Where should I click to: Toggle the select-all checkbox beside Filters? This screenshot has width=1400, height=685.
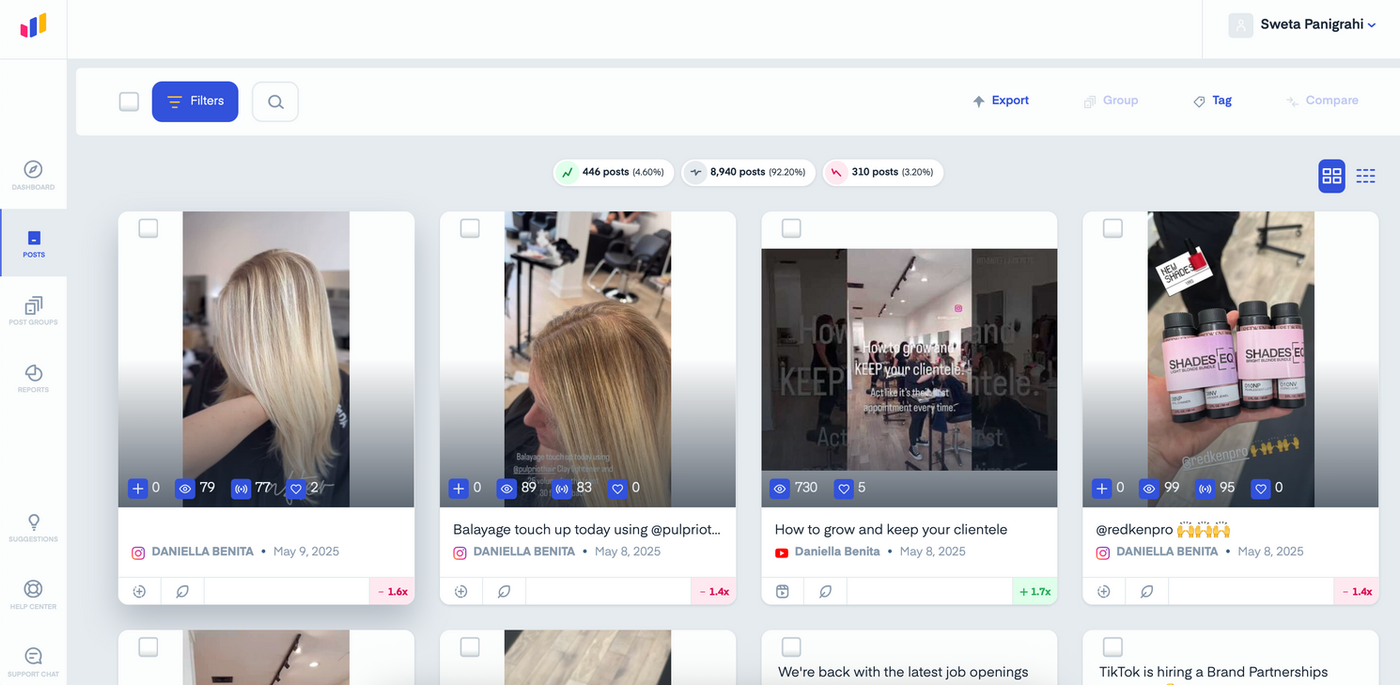129,101
